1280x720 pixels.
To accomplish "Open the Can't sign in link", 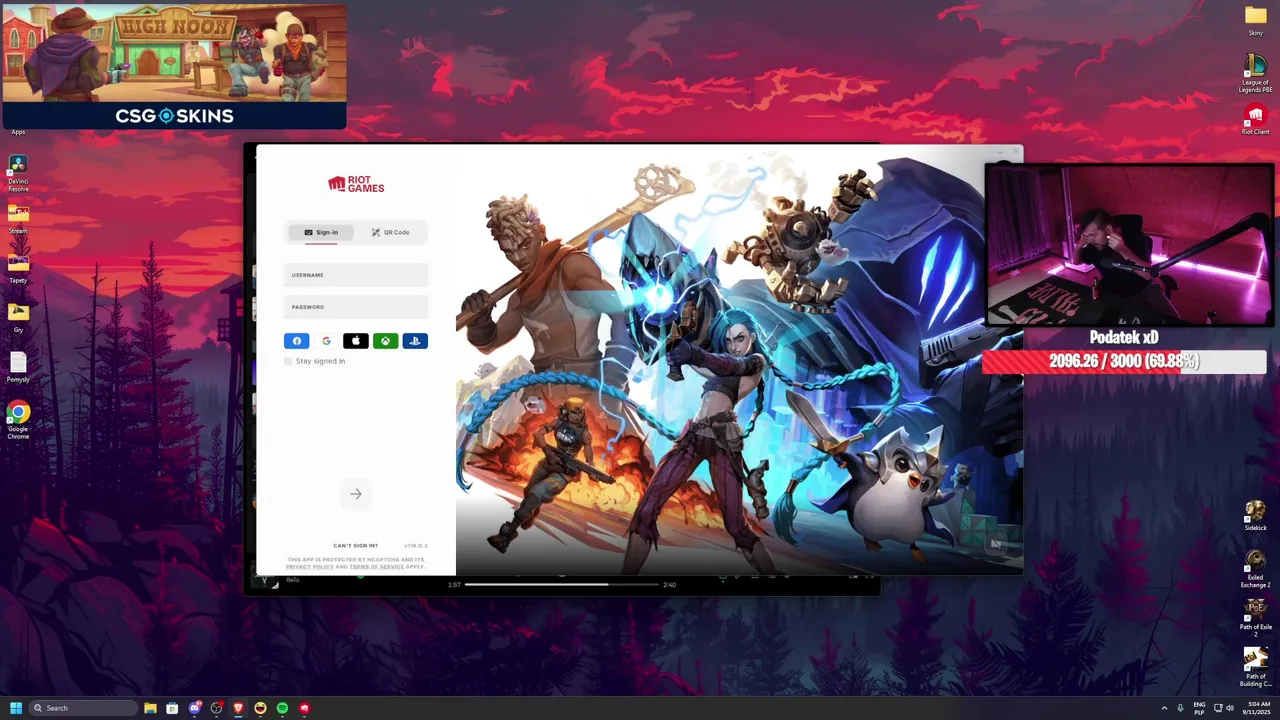I will tap(355, 546).
